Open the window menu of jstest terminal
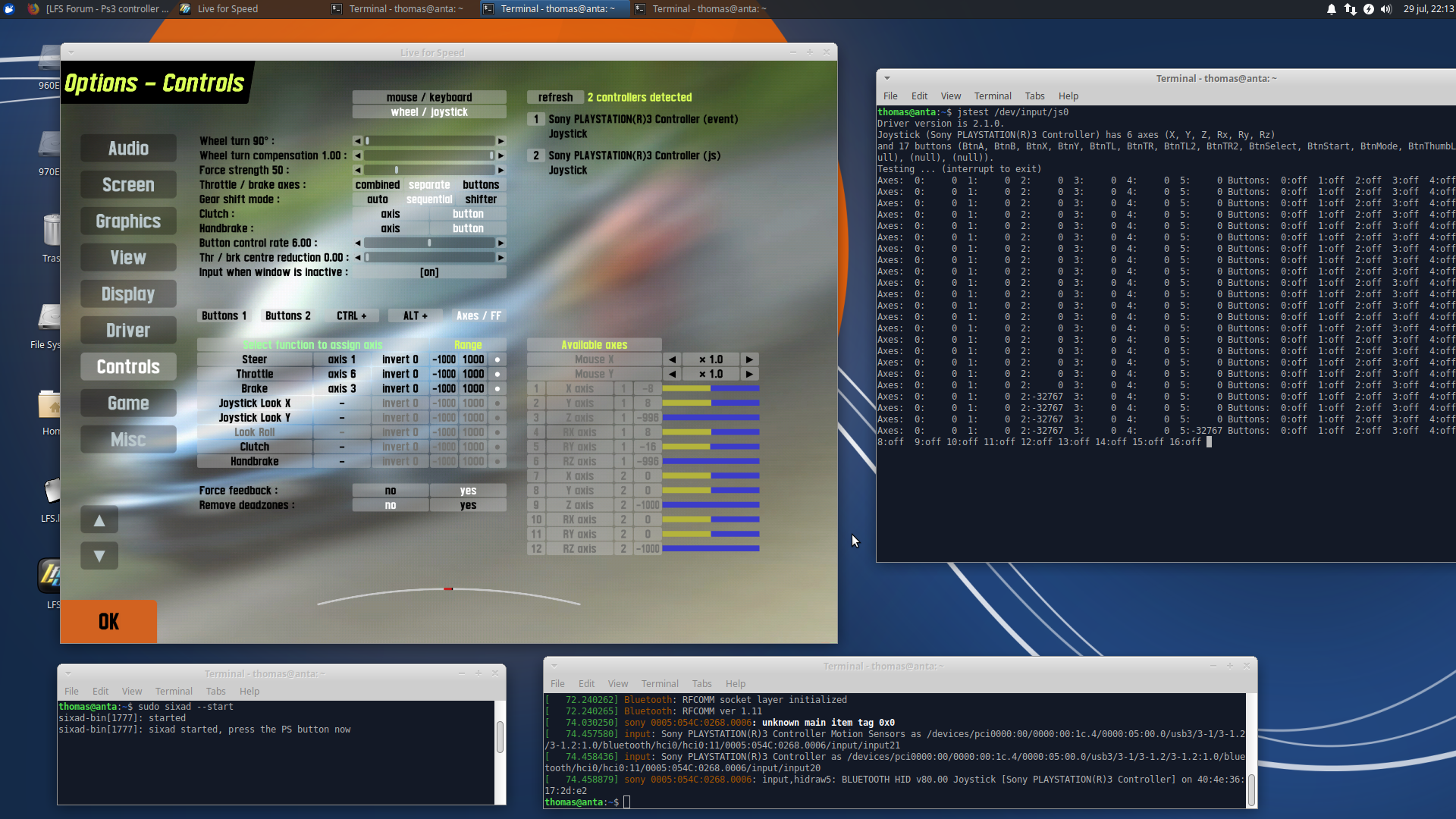This screenshot has height=819, width=1456. click(x=886, y=78)
